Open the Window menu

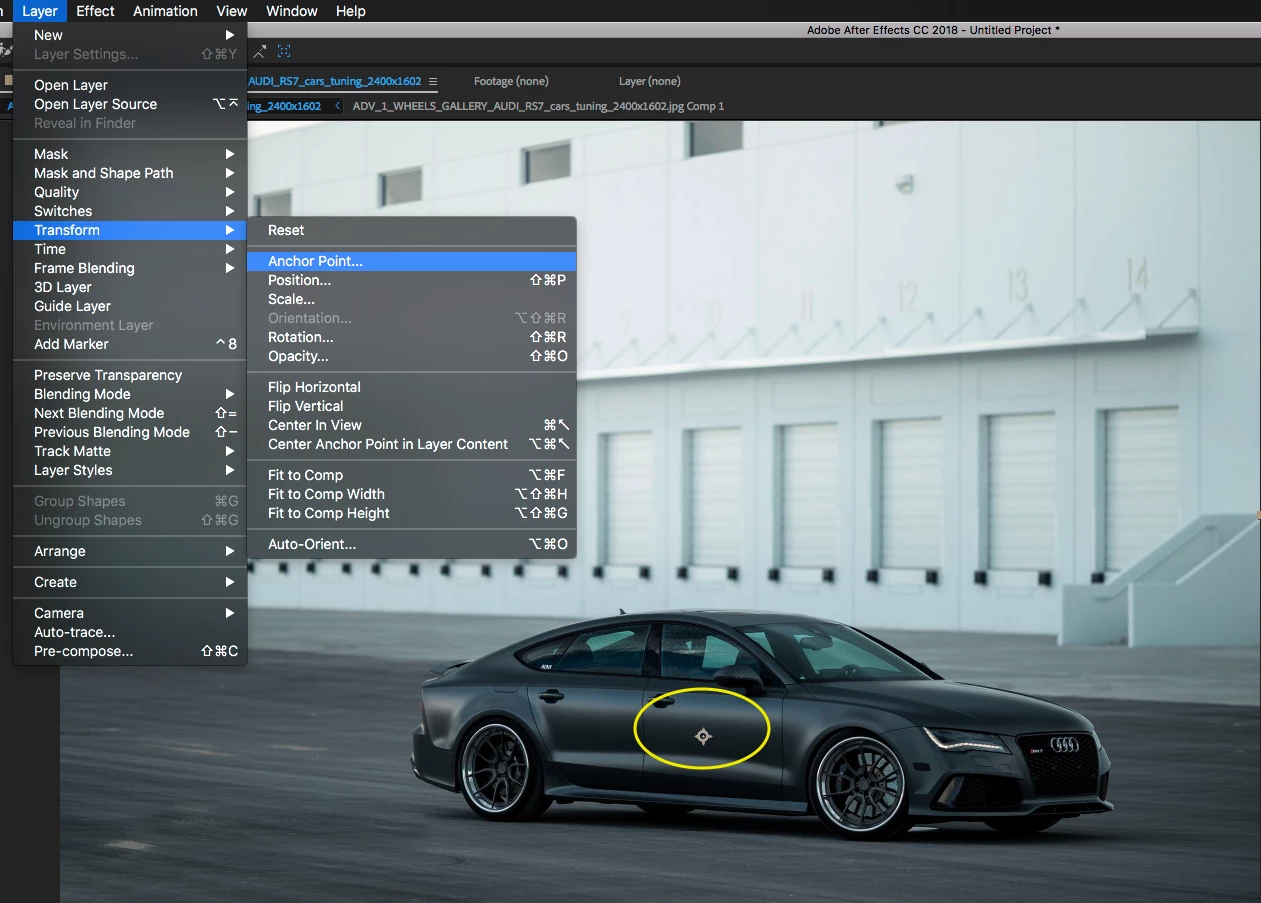[x=292, y=11]
